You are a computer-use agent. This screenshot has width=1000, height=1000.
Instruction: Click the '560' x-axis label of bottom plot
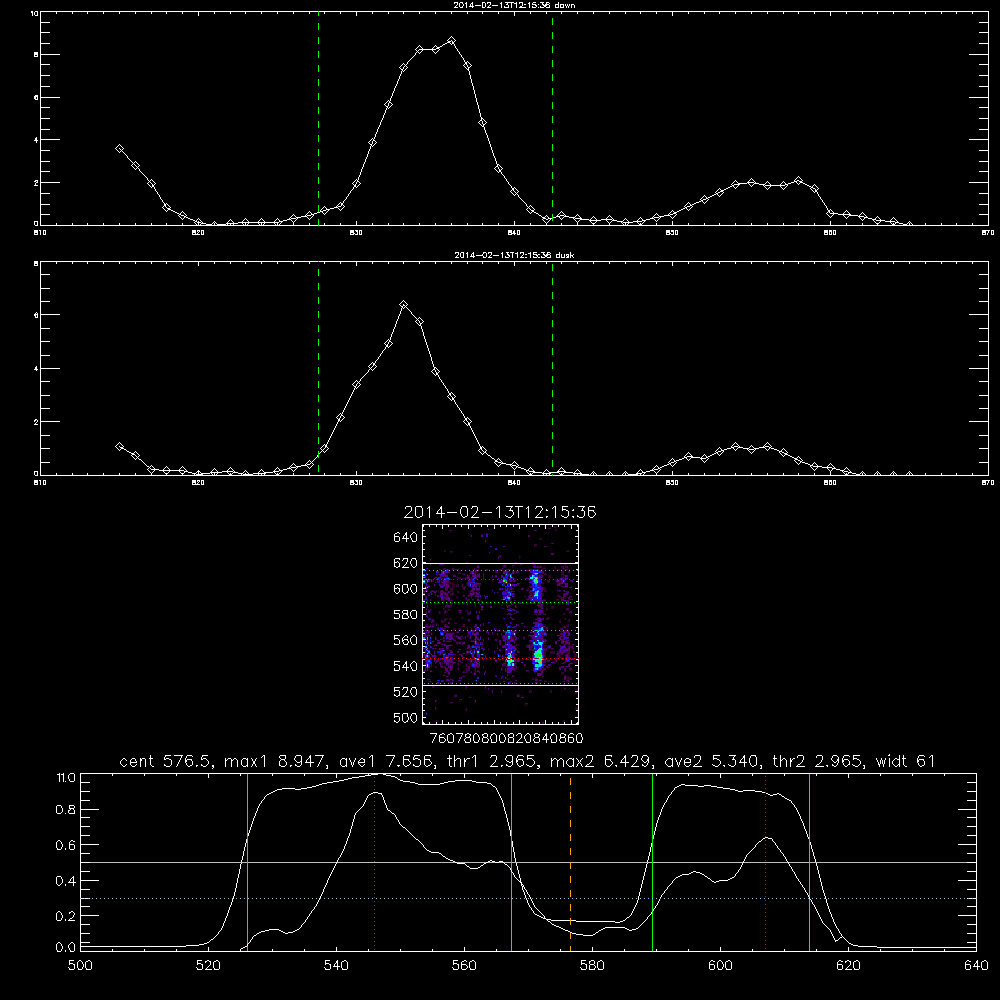[x=464, y=965]
